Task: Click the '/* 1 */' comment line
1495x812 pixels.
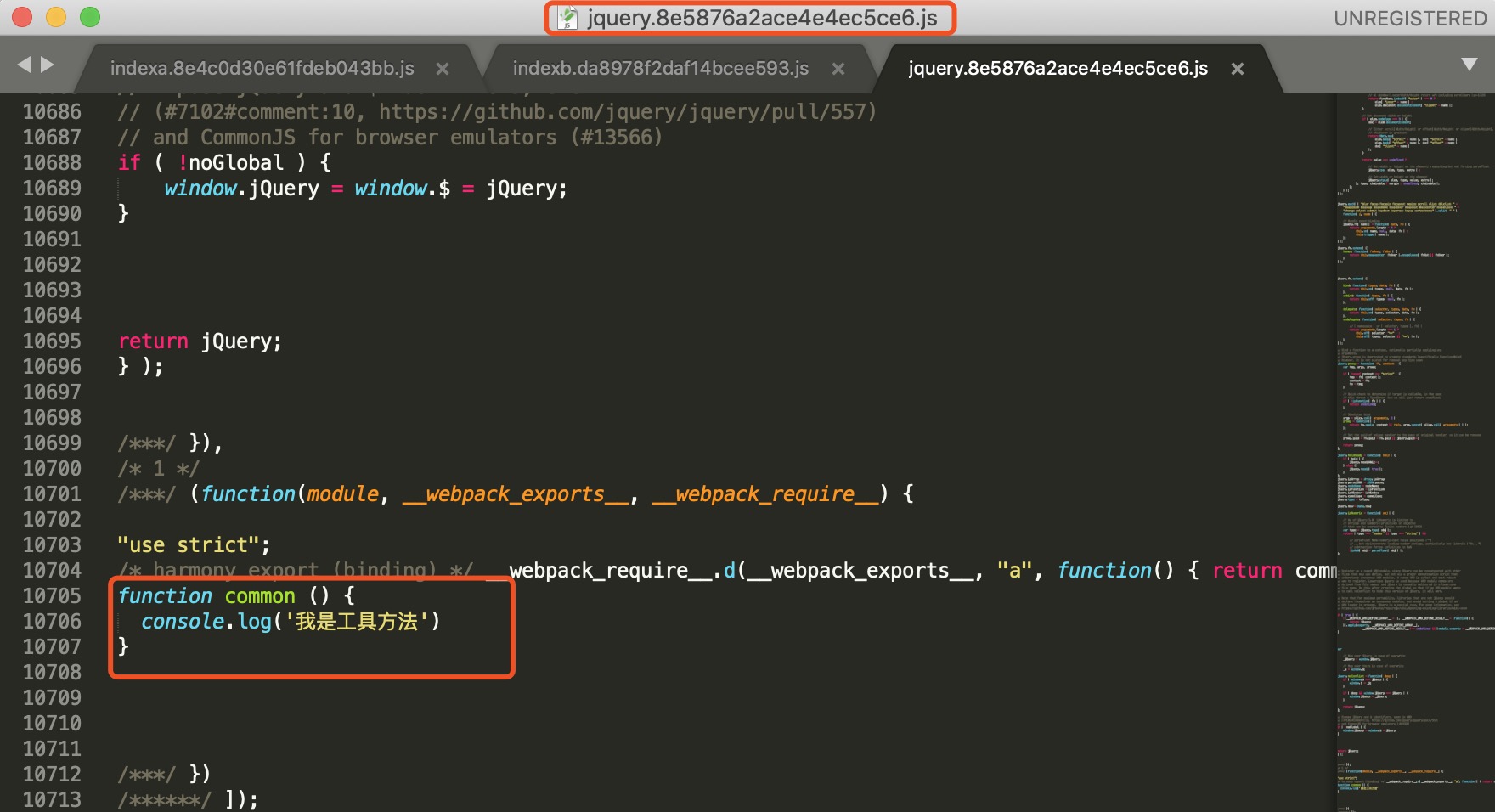Action: pos(159,468)
